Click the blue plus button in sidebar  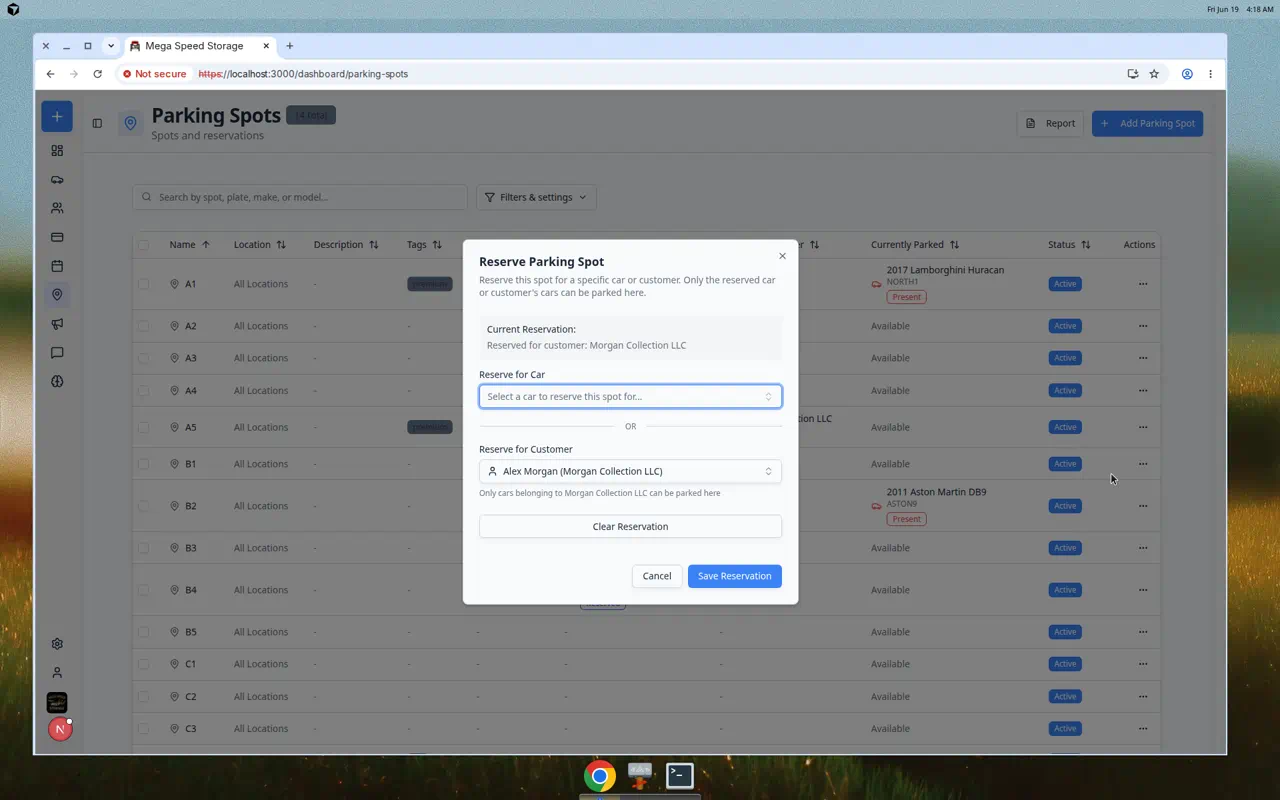[x=57, y=117]
